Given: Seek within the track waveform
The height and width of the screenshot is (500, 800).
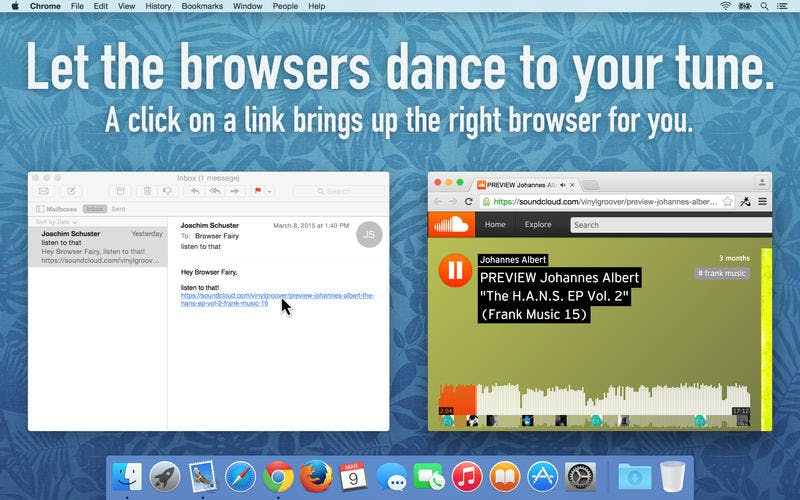Looking at the screenshot, I should 594,399.
